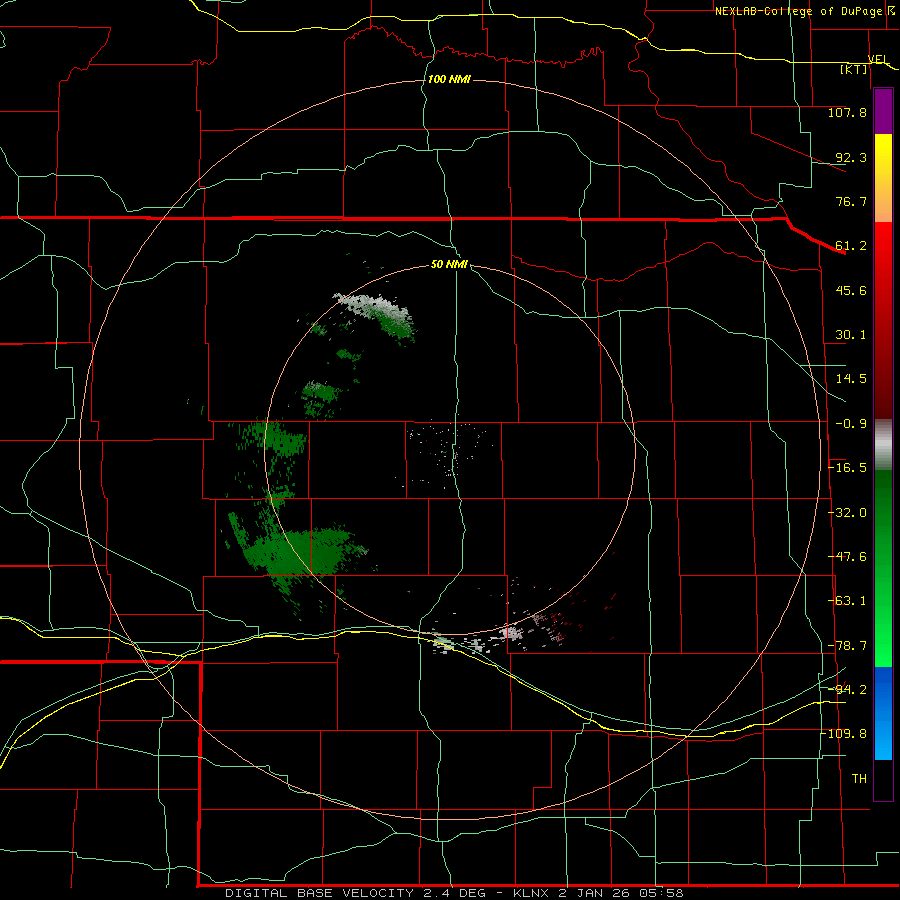The image size is (900, 900).
Task: Click the 100 NMI range ring label
Action: click(x=449, y=79)
